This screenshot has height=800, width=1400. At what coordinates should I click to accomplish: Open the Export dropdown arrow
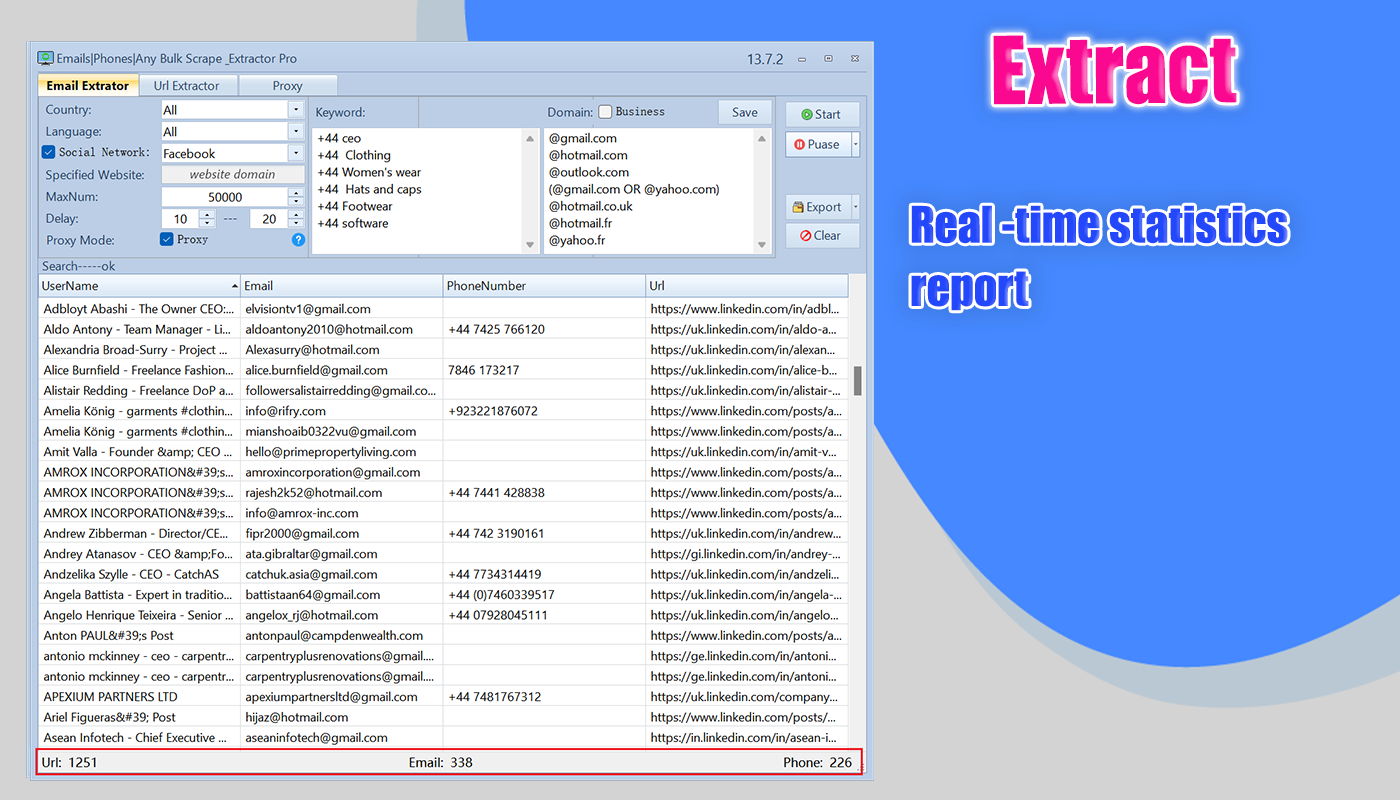855,207
